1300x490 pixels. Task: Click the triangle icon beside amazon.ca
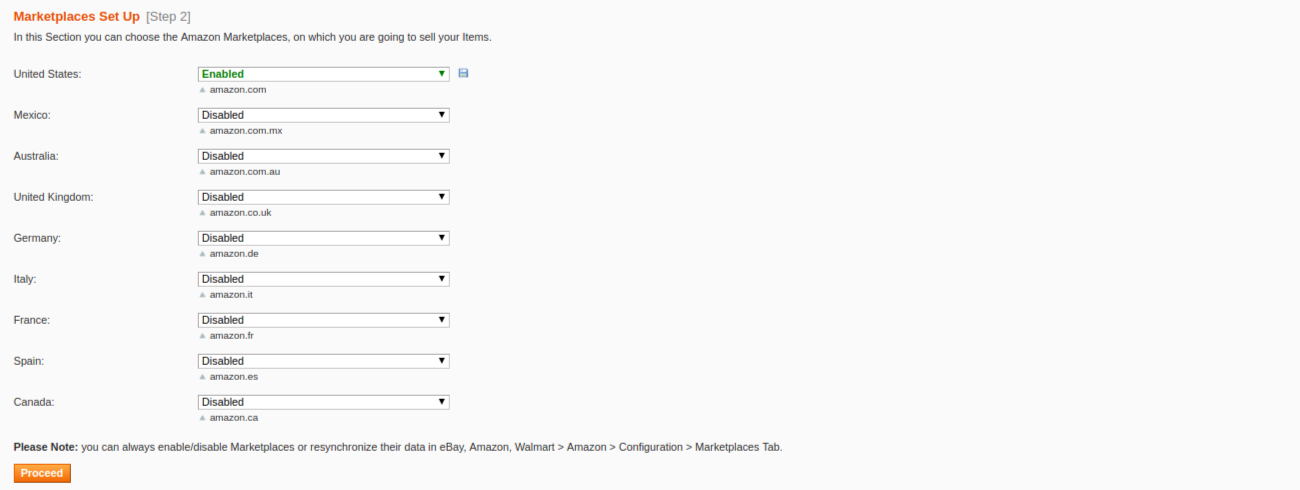pos(202,418)
